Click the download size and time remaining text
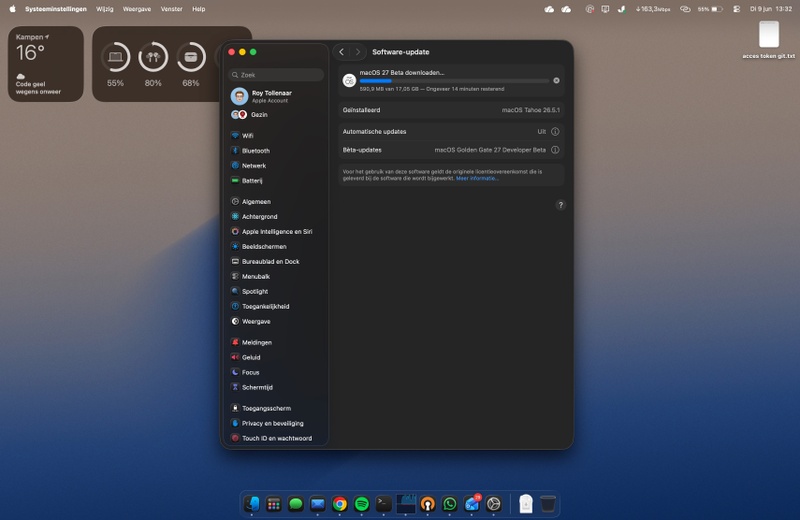Screen dimensions: 800x520 click(432, 89)
